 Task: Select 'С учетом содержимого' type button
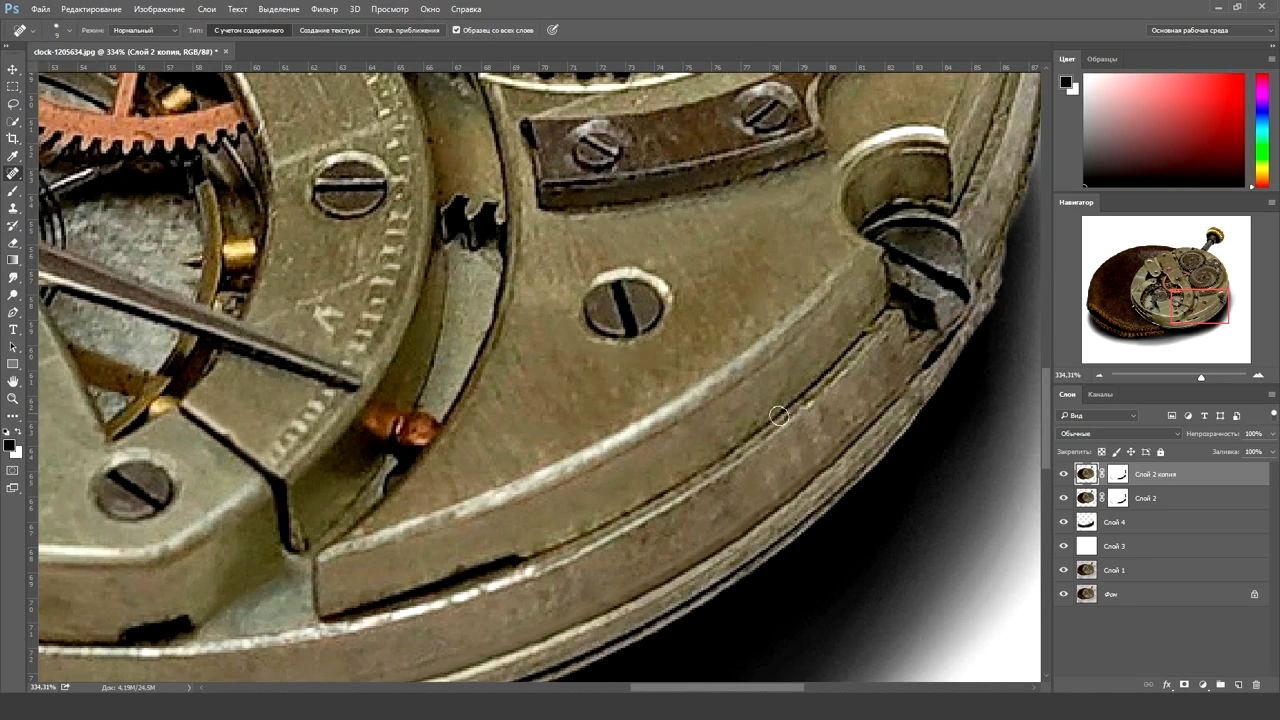(x=249, y=30)
